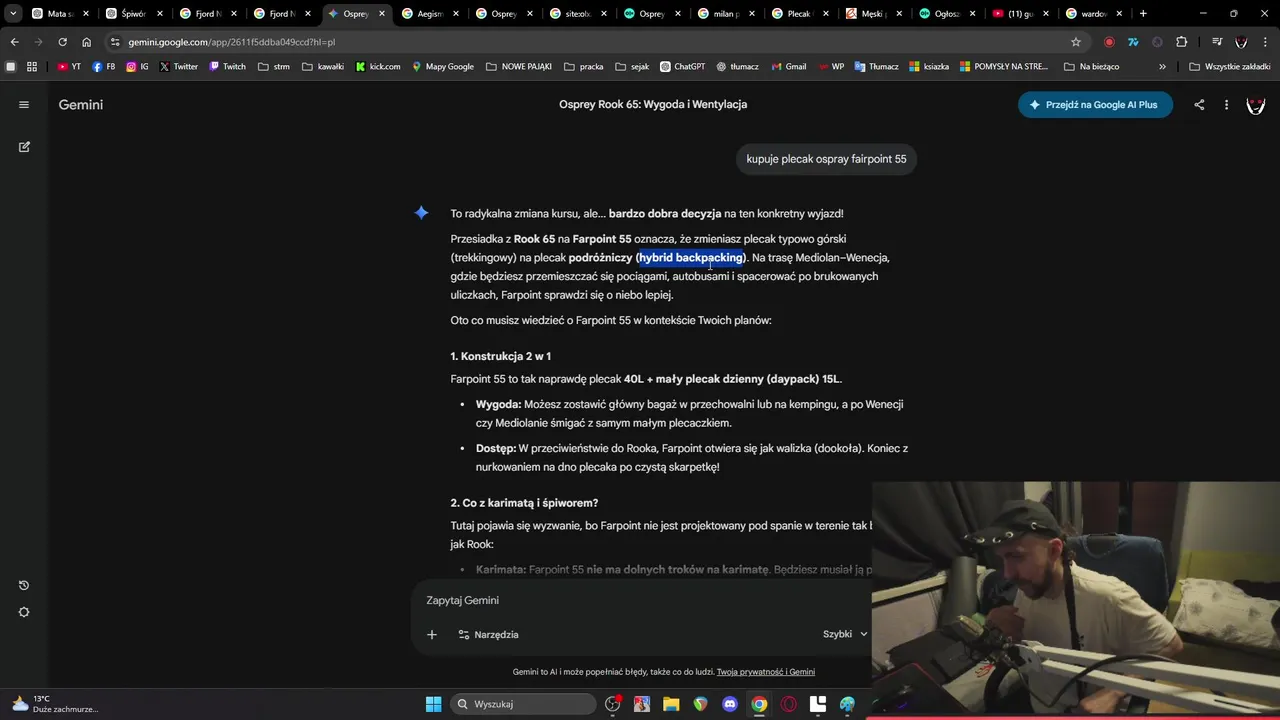Open the NOWE PAJĄKI bookmark folder

[518, 67]
